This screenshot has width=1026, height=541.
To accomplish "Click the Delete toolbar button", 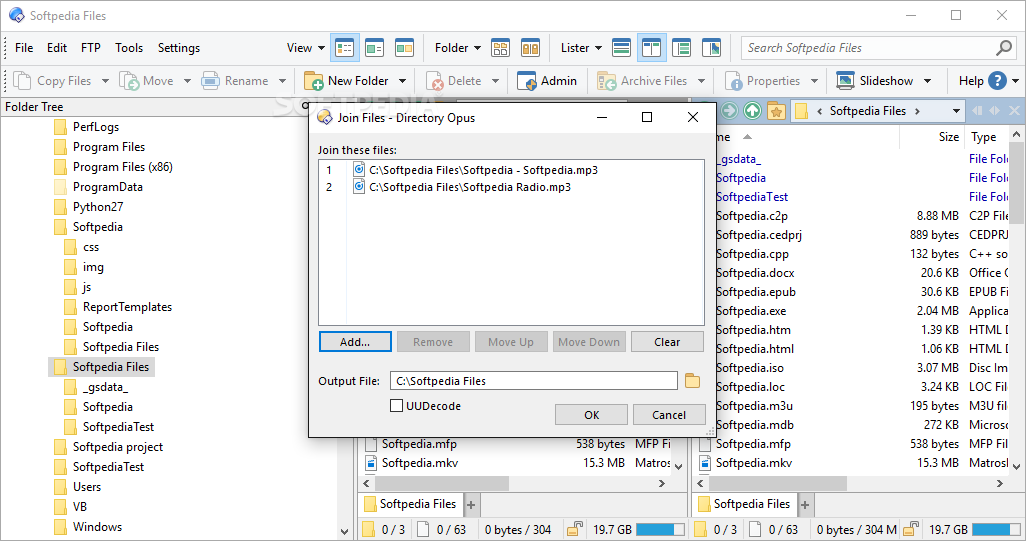I will tap(454, 81).
